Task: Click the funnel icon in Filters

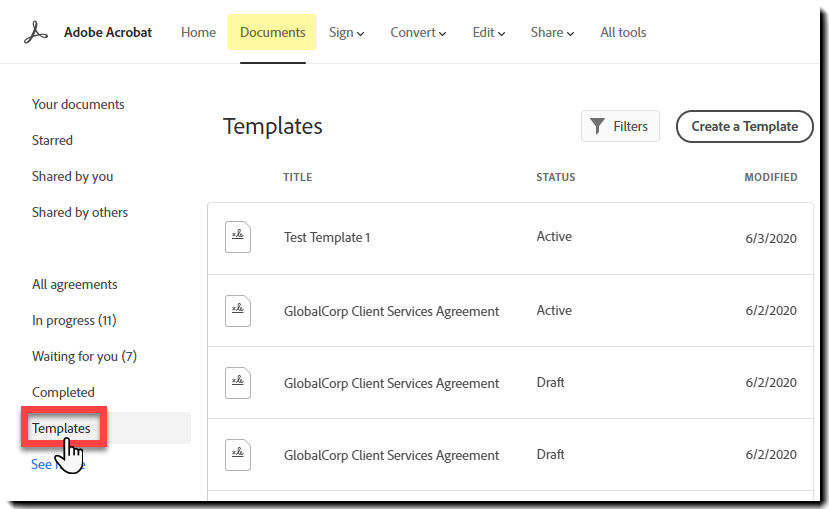Action: coord(598,126)
